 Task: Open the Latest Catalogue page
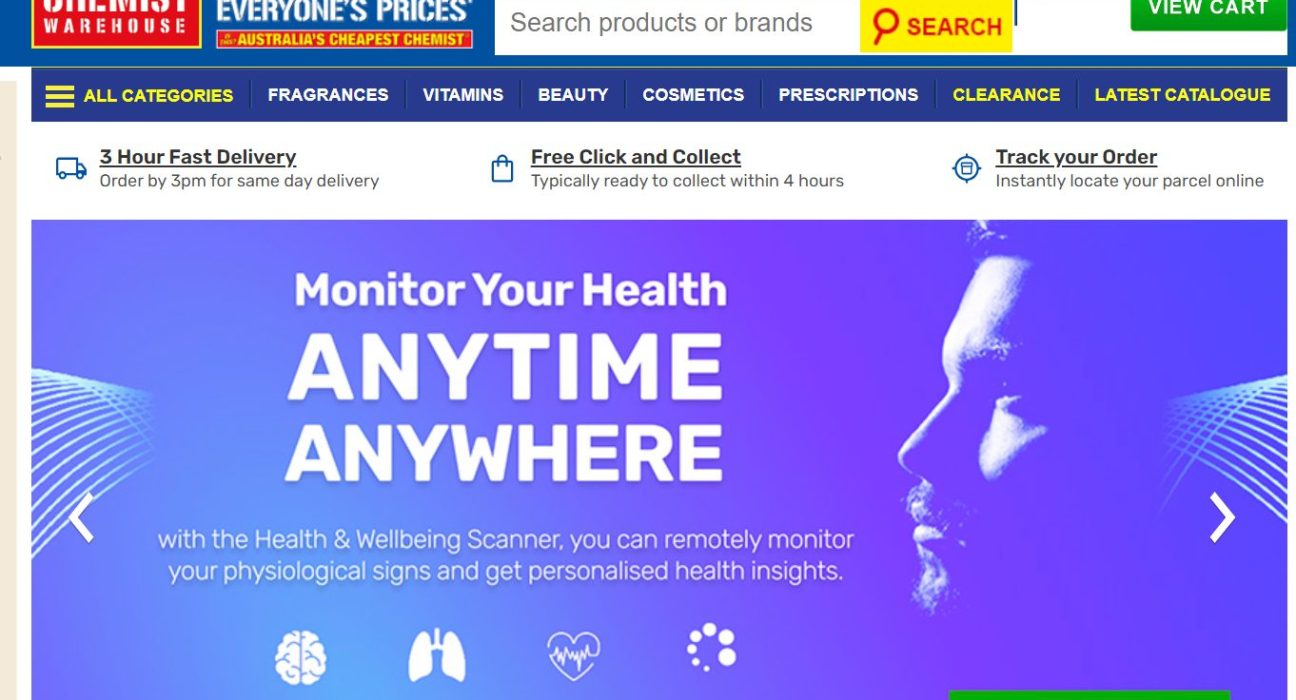1182,95
